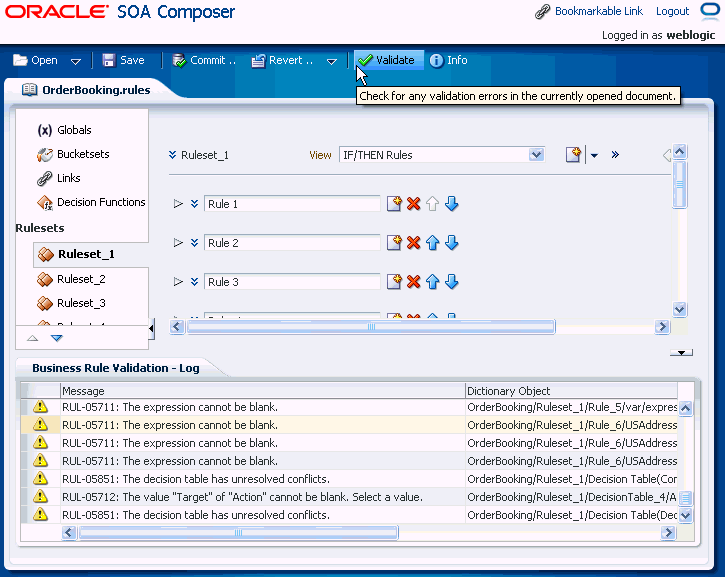Image resolution: width=725 pixels, height=577 pixels.
Task: Delete Rule 3 with red X
Action: [x=414, y=281]
